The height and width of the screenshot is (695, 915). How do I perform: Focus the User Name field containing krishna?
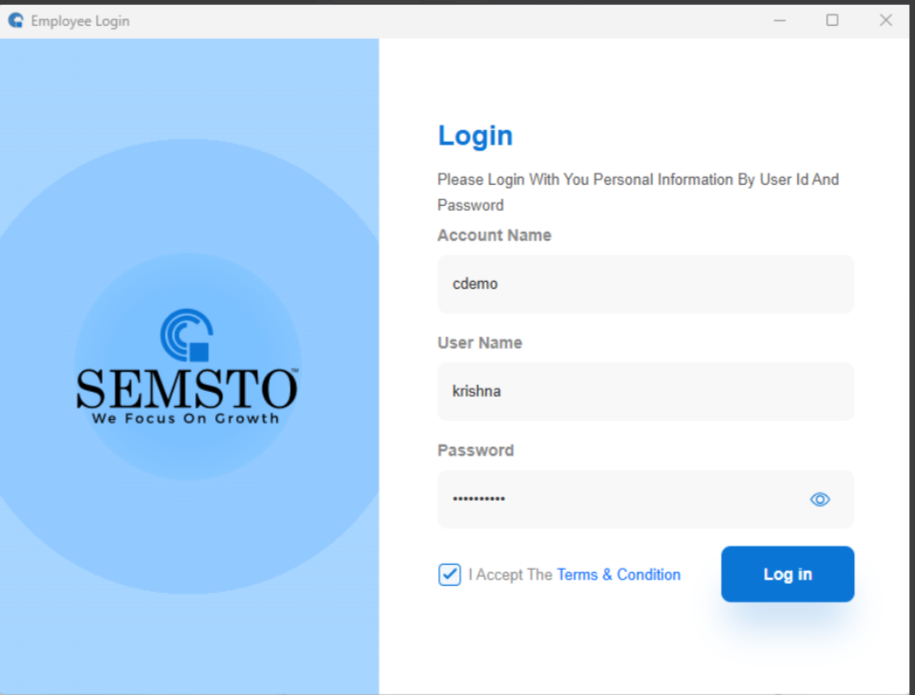pyautogui.click(x=646, y=392)
